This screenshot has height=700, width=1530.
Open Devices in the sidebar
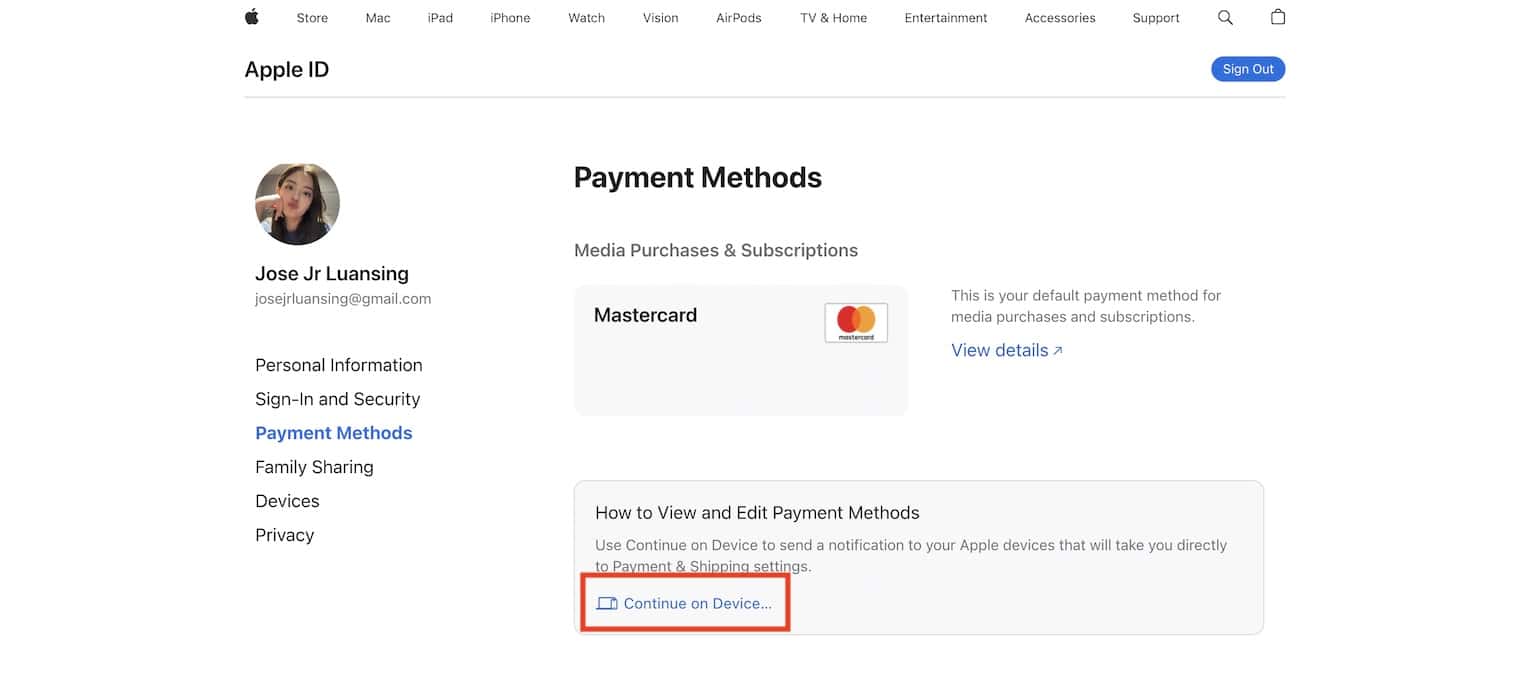pos(287,501)
